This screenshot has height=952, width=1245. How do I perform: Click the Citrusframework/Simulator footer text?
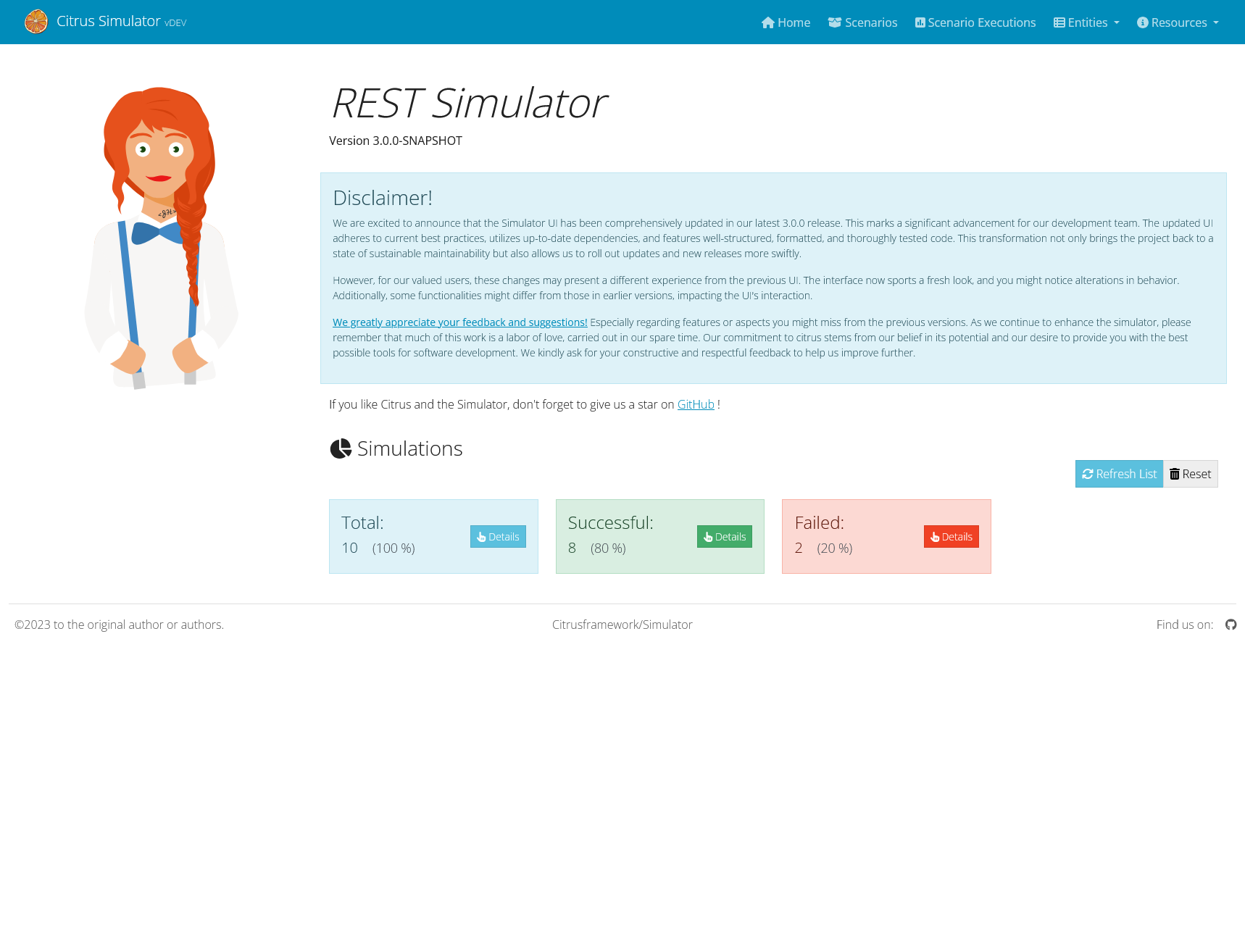tap(622, 625)
